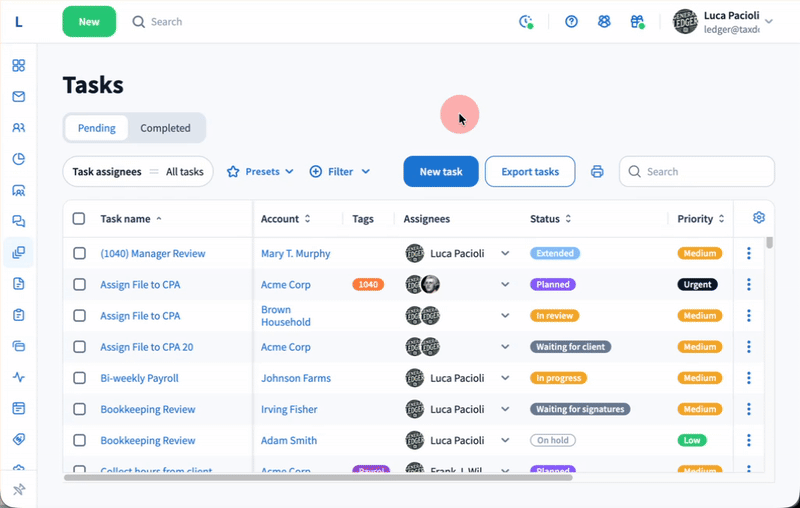Open the timer icon in top bar
The image size is (800, 508).
pyautogui.click(x=526, y=21)
